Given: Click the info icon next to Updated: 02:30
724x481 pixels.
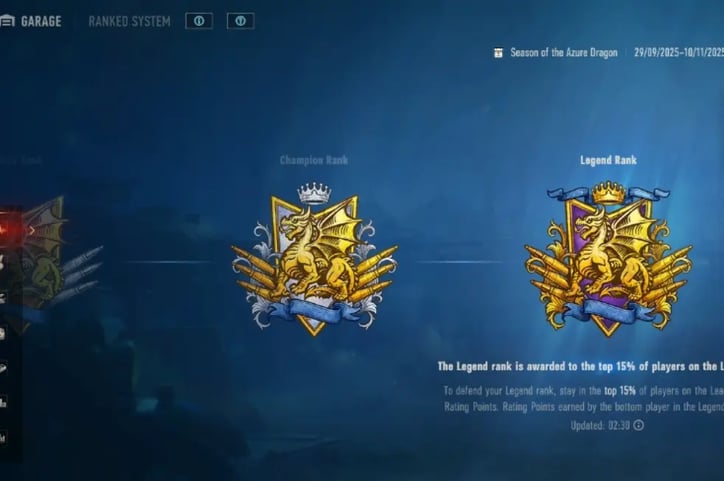Looking at the screenshot, I should pyautogui.click(x=639, y=425).
